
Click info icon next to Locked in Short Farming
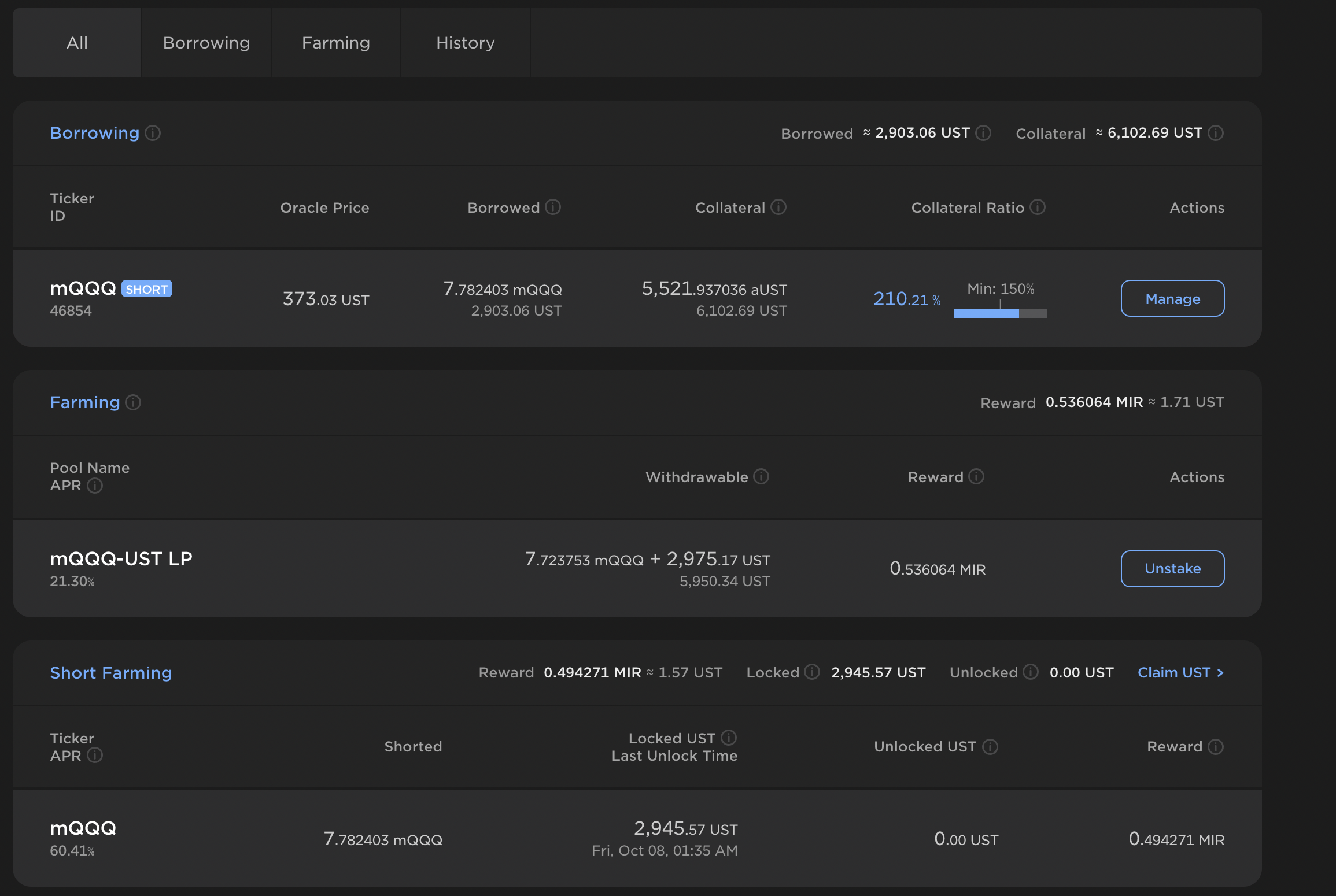(x=812, y=672)
